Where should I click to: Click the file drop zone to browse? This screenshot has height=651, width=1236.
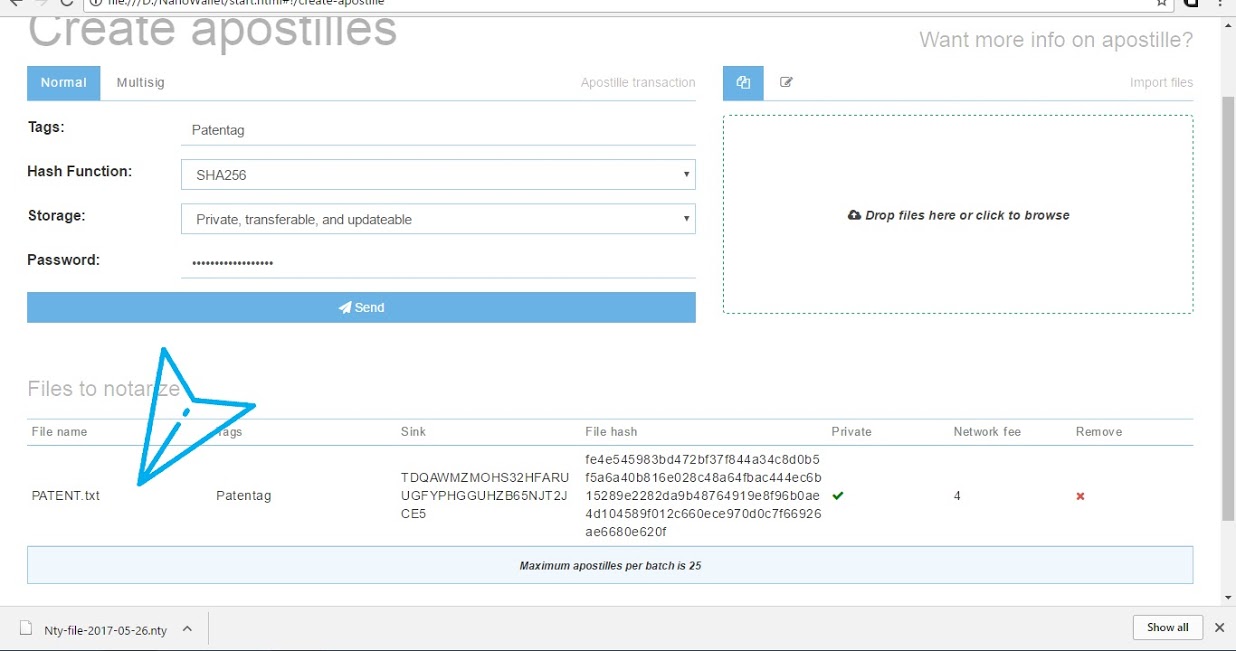point(958,215)
